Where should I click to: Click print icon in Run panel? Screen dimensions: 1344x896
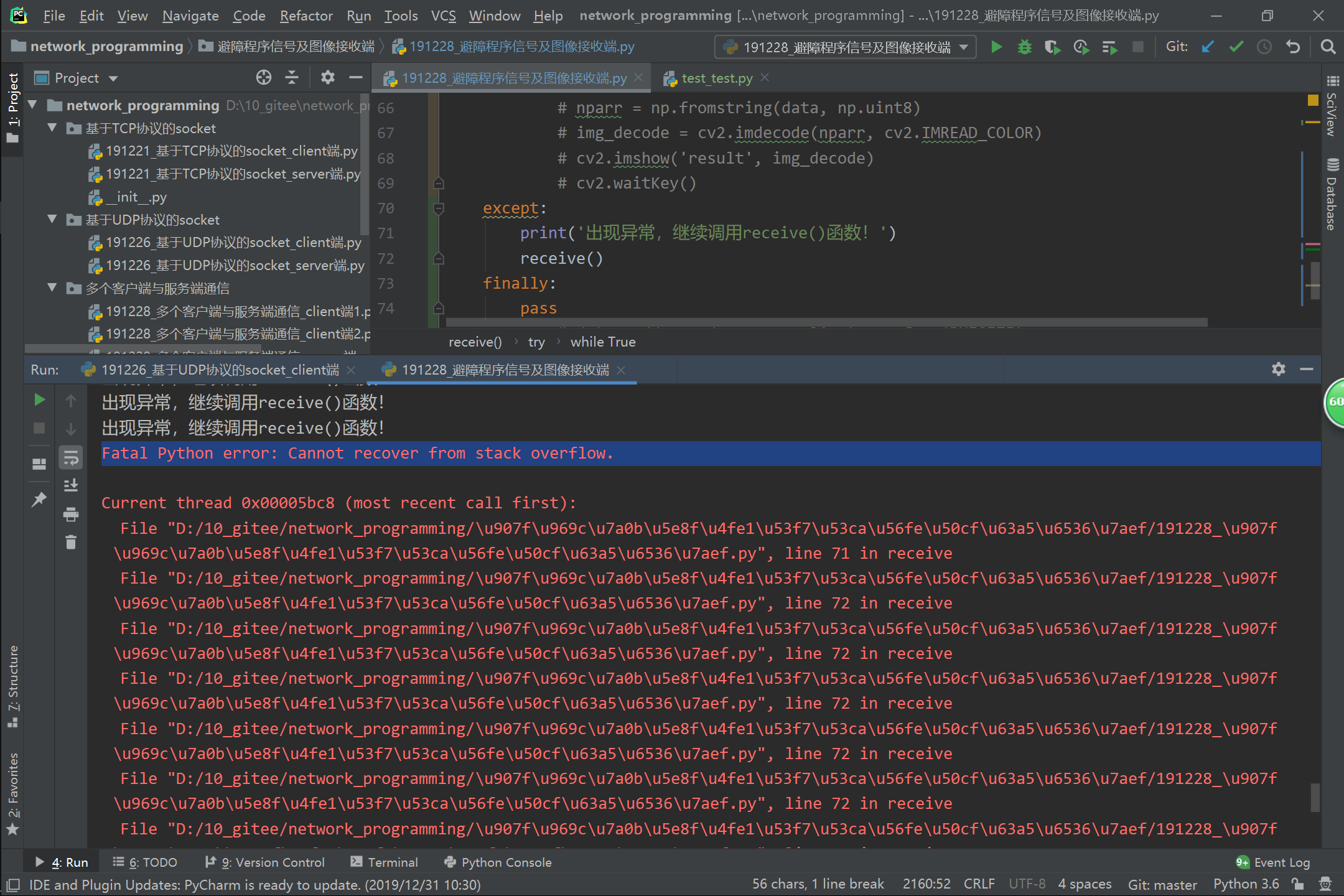[x=71, y=515]
